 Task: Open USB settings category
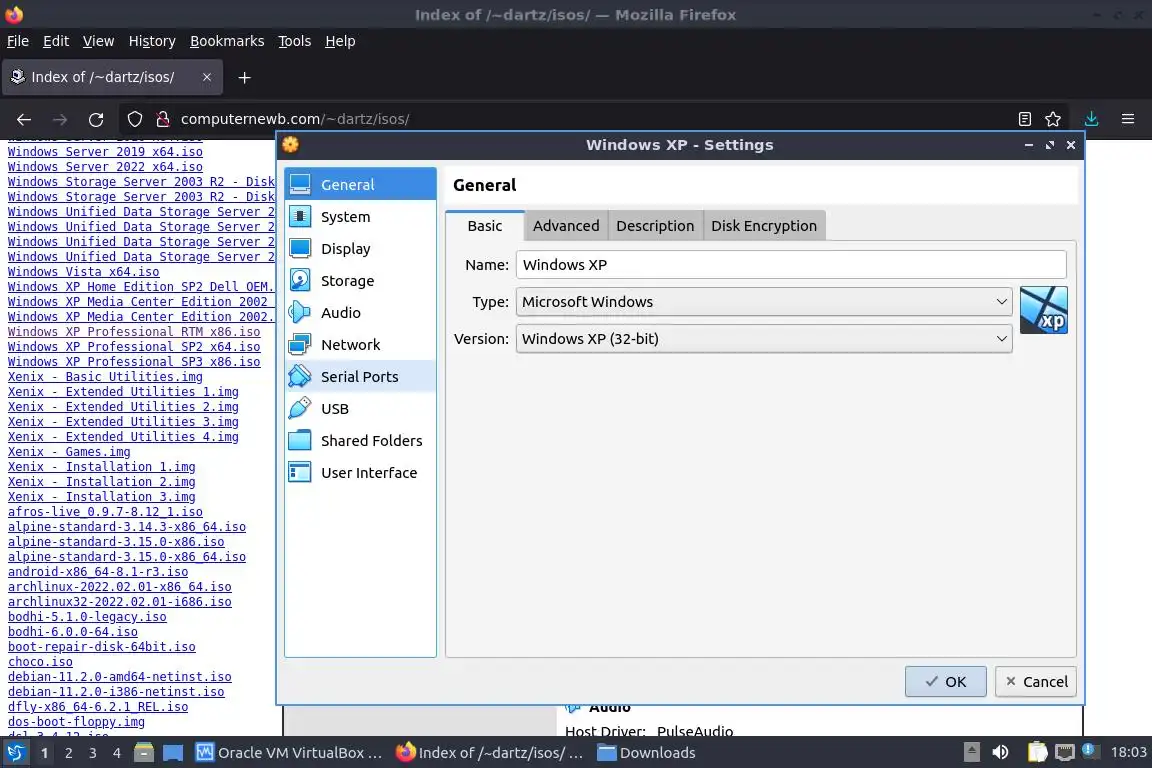pos(360,409)
